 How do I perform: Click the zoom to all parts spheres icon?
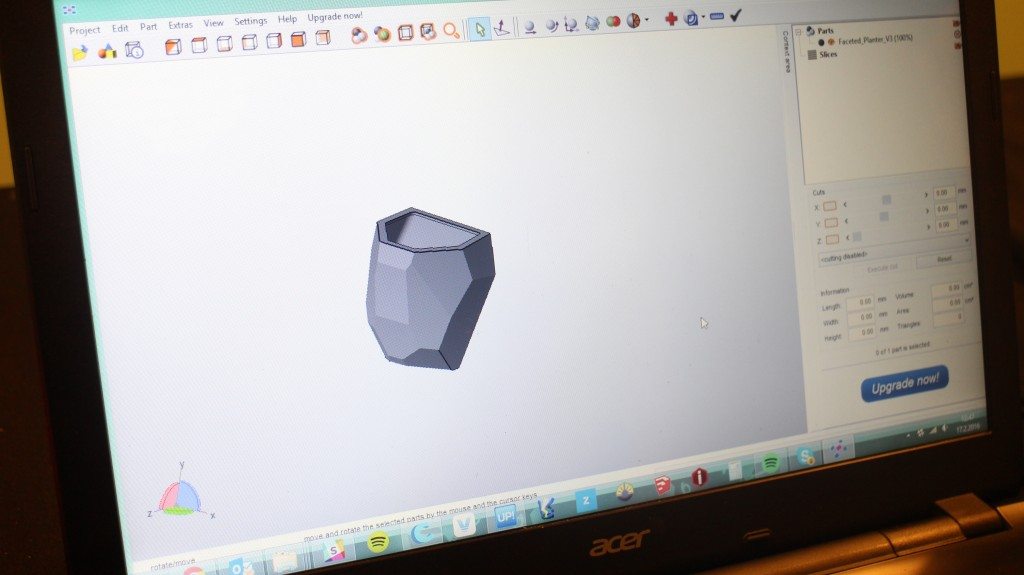click(x=359, y=36)
